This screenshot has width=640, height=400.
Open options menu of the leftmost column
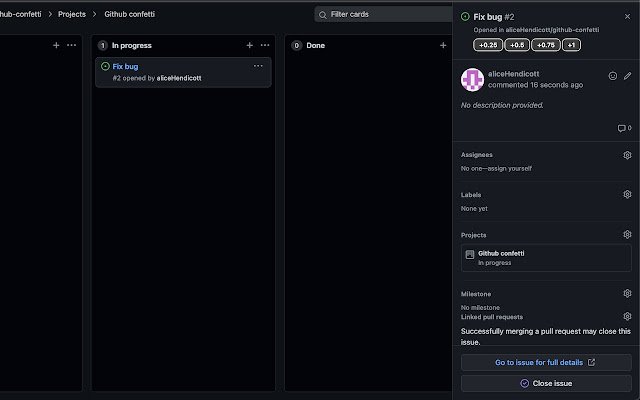[71, 45]
